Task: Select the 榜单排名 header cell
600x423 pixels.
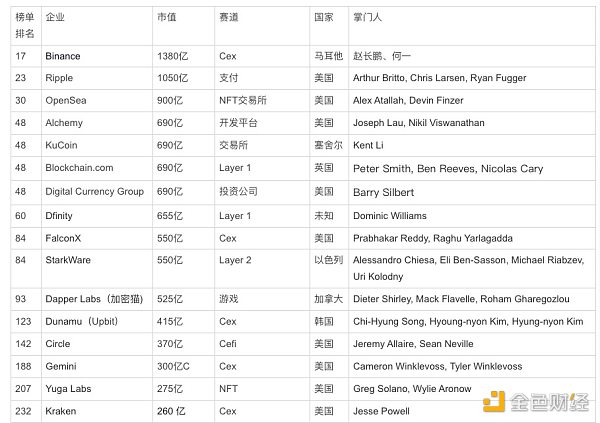Action: (x=25, y=26)
